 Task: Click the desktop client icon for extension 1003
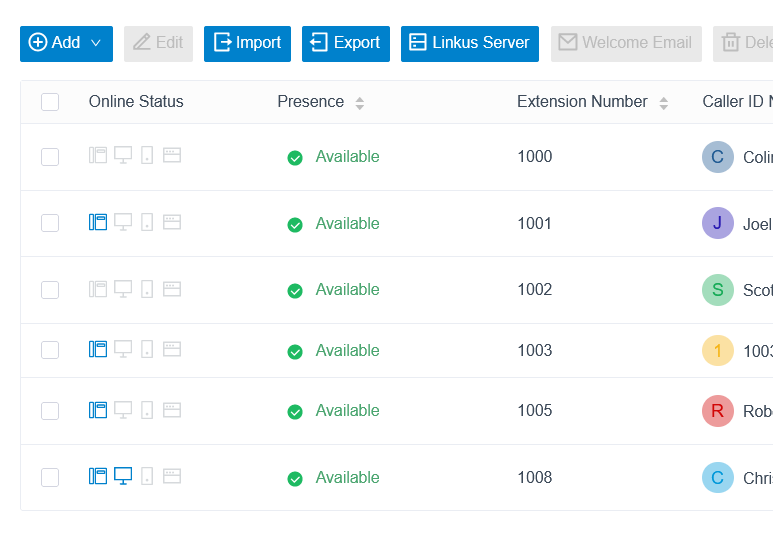(123, 349)
